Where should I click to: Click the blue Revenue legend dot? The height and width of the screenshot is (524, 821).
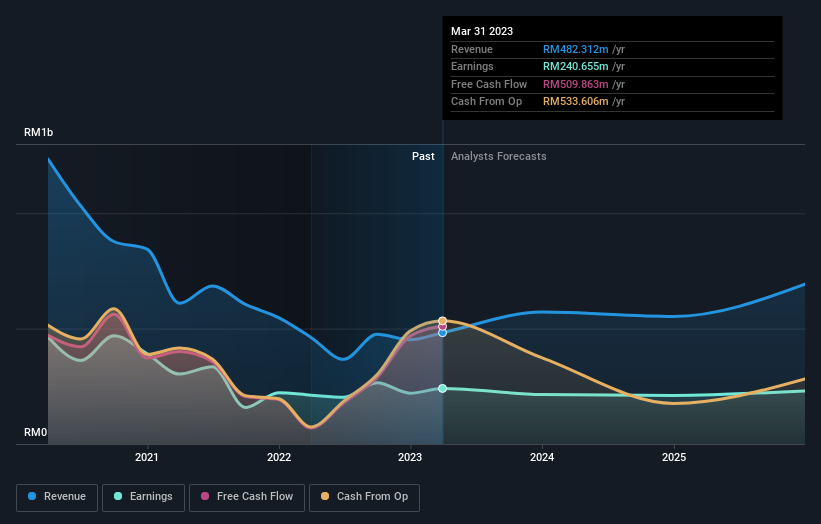32,496
